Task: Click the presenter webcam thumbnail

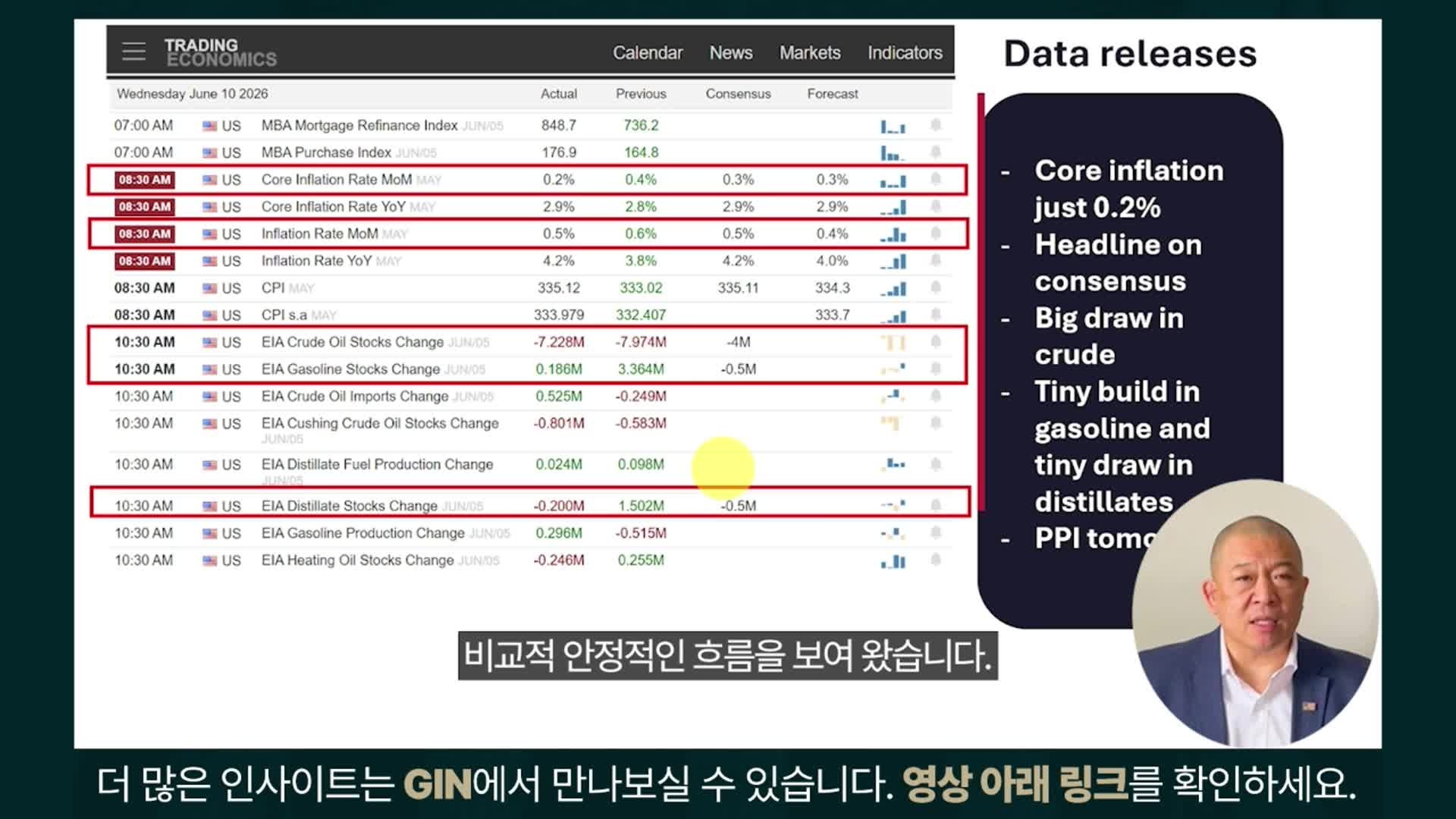Action: point(1255,613)
